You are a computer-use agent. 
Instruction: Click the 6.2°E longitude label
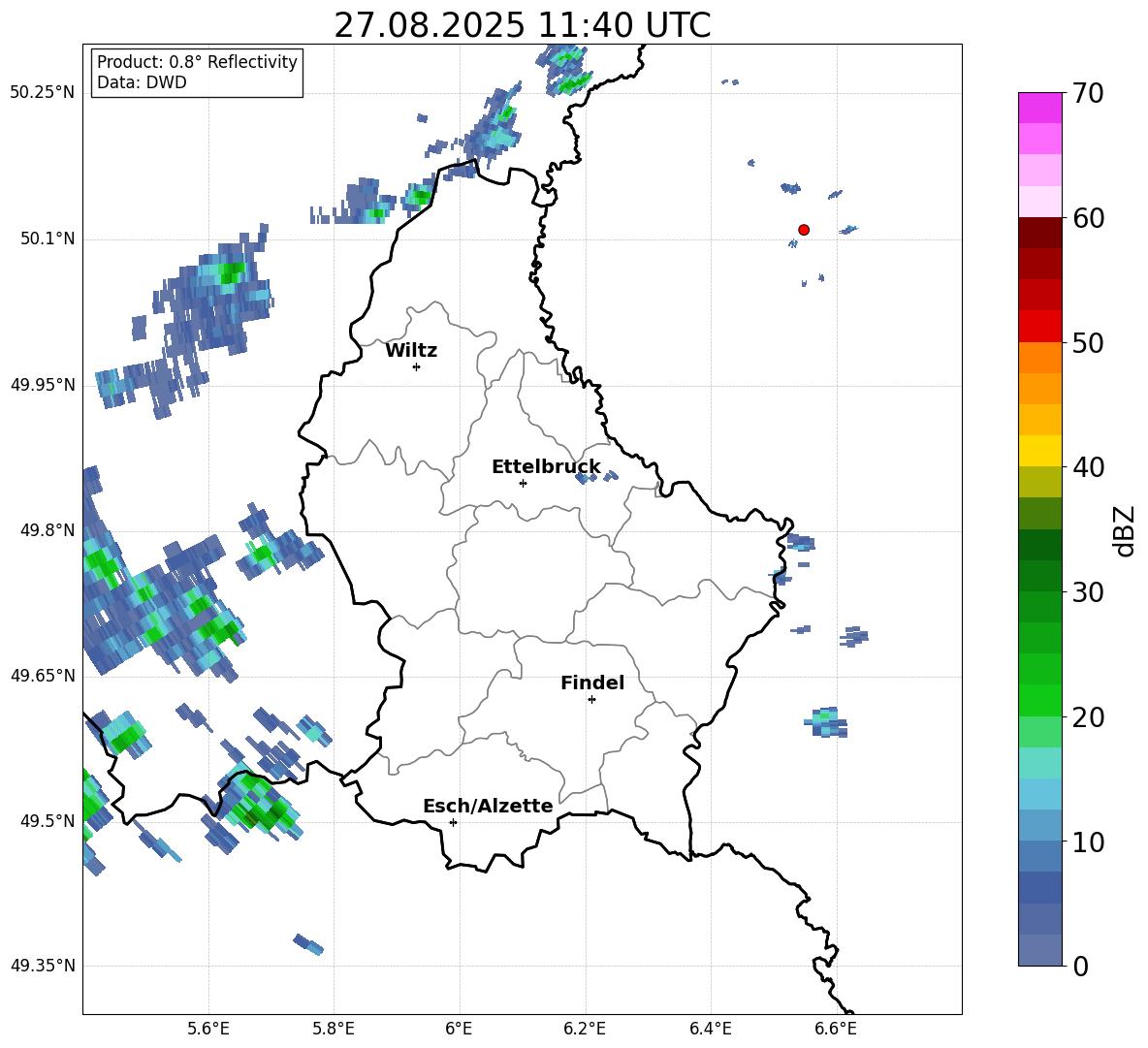(585, 1029)
